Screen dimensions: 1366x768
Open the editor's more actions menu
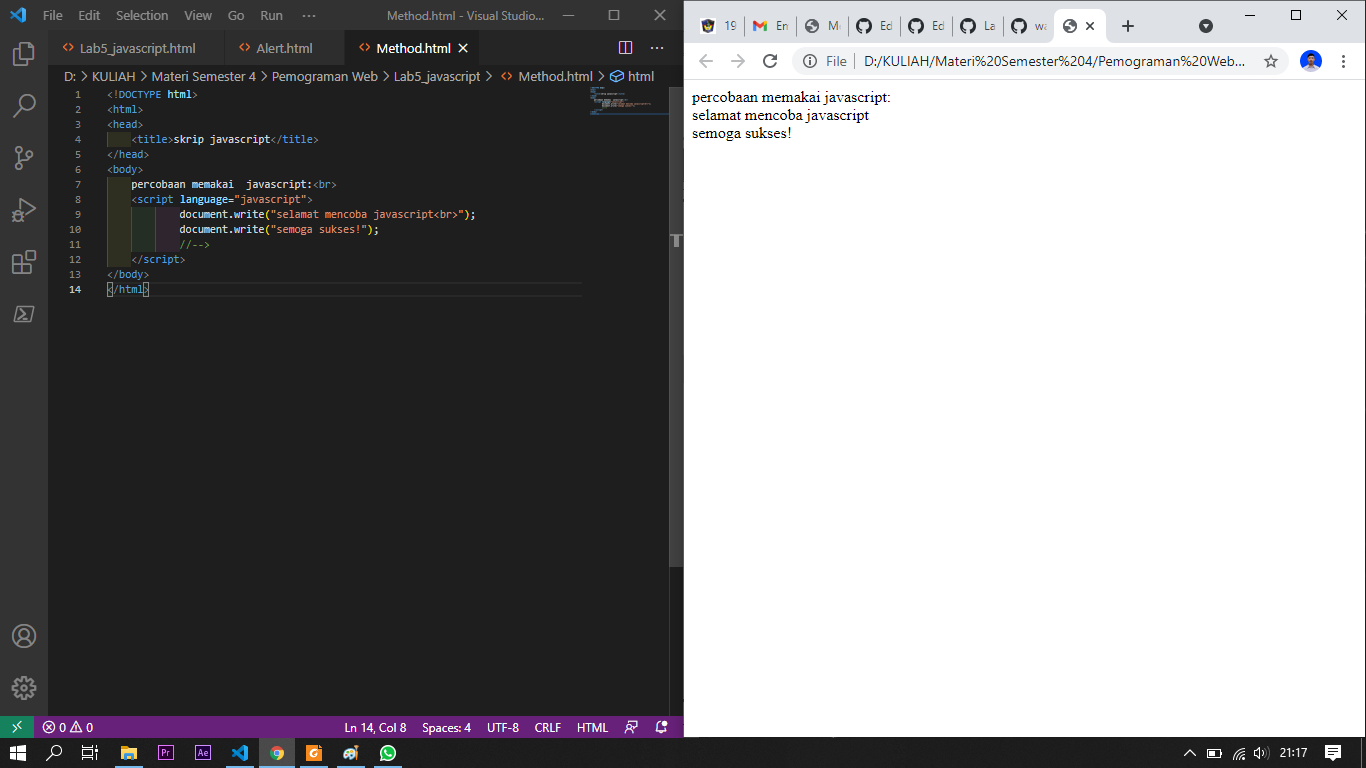click(657, 47)
